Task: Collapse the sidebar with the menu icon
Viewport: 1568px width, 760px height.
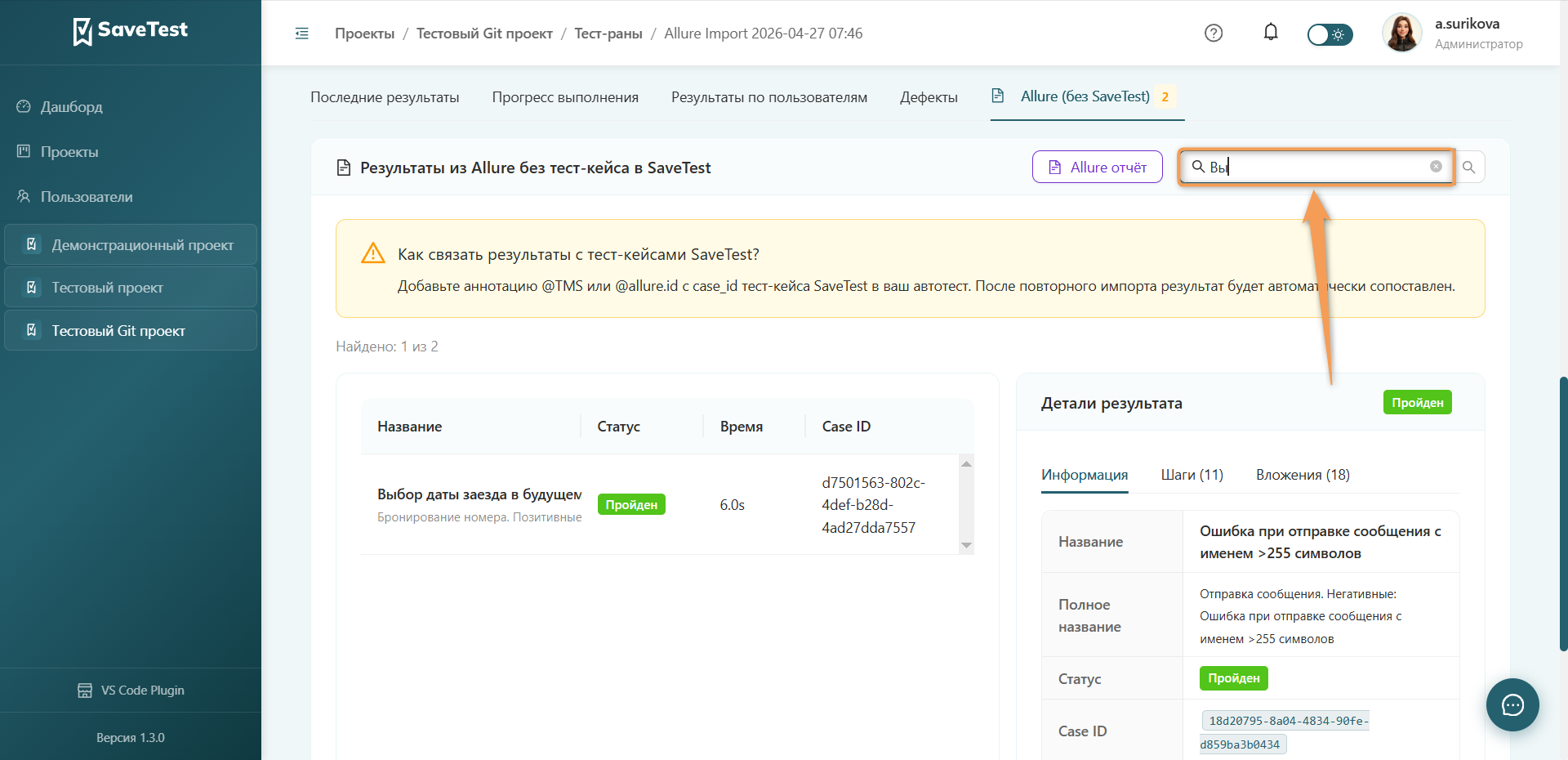Action: (302, 34)
